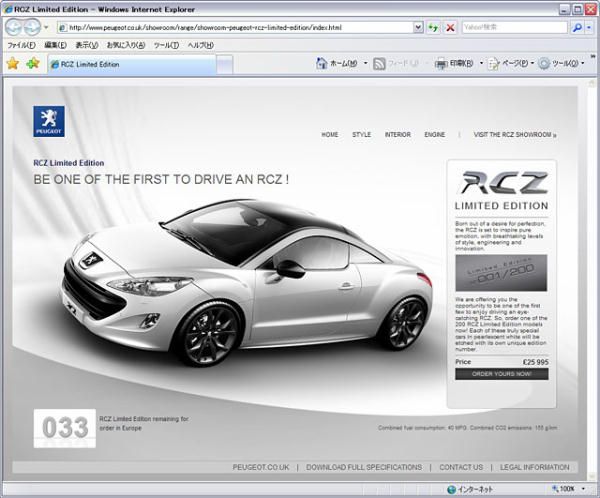Click the ORDER YOURS NOW! button
This screenshot has height=498, width=600.
tap(502, 374)
